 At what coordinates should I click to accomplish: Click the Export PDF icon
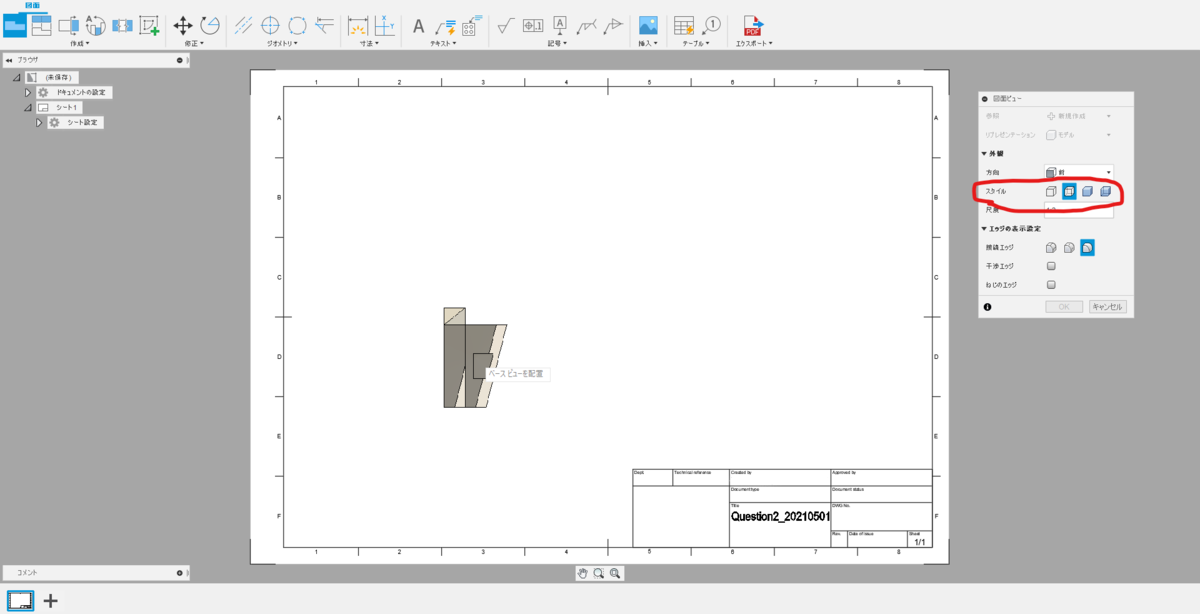coord(753,26)
